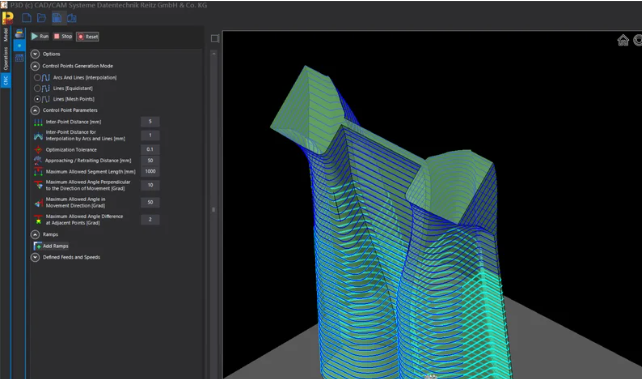This screenshot has width=642, height=379.
Task: Click the 'Lines [Equidistant]' label
Action: [x=73, y=88]
